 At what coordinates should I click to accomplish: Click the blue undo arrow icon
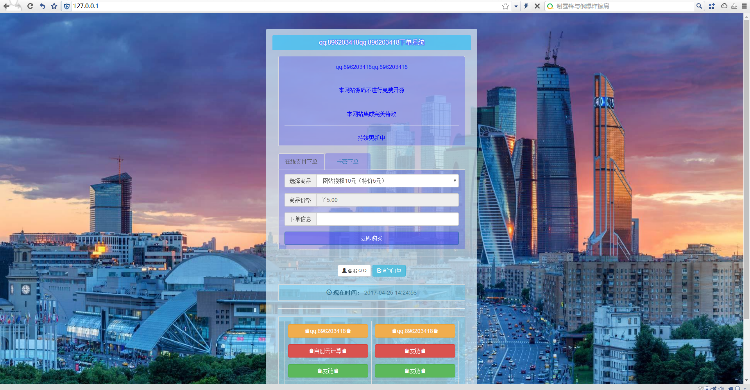point(42,6)
